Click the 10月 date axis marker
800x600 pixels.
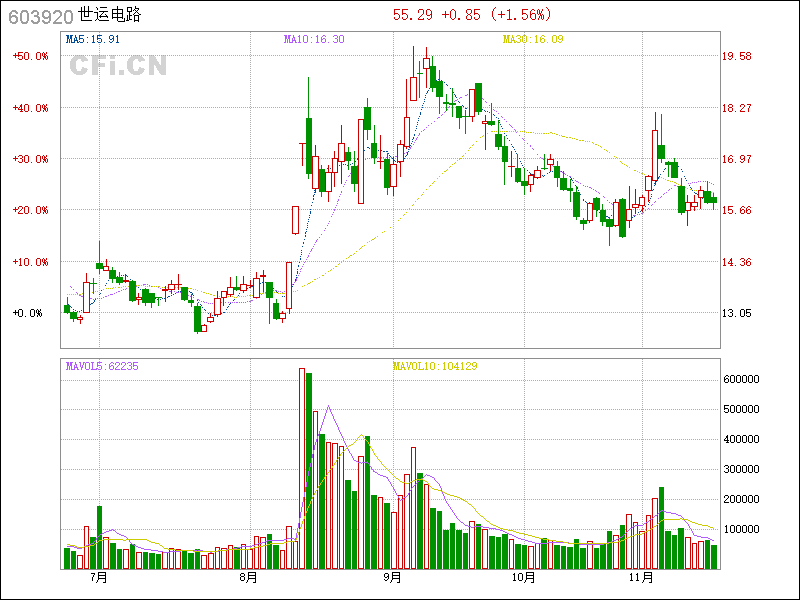[x=522, y=578]
